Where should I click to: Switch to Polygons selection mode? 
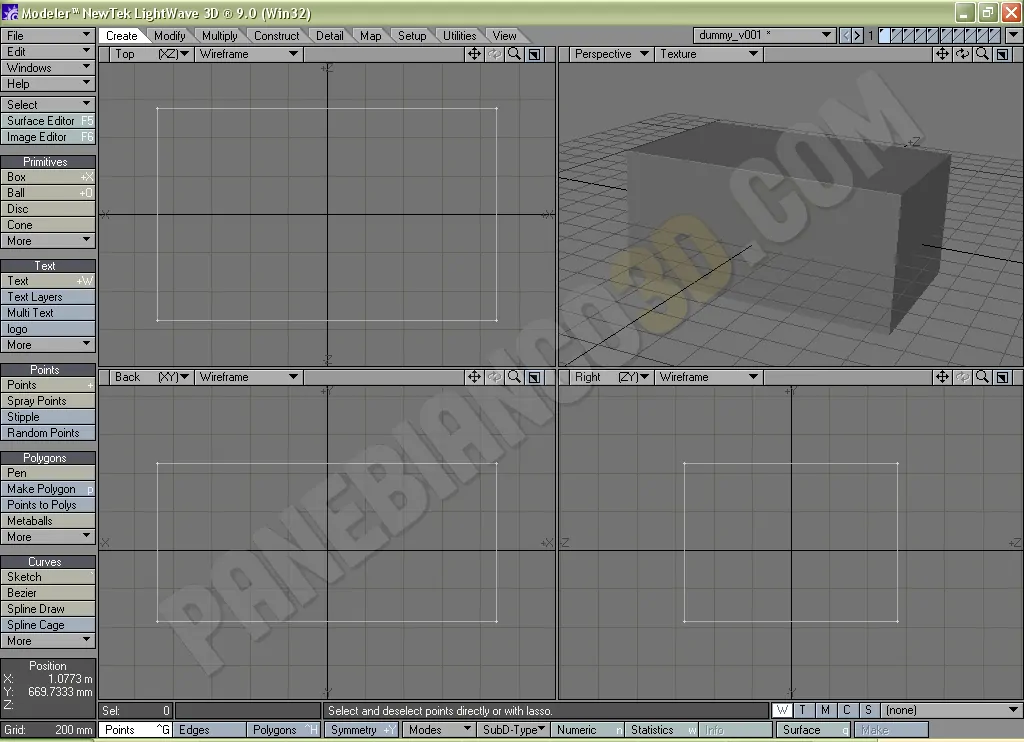pyautogui.click(x=283, y=730)
